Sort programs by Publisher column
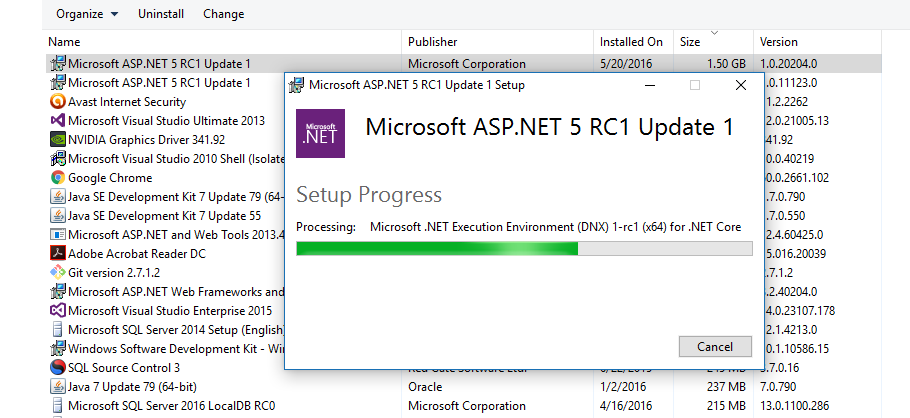The height and width of the screenshot is (418, 910). click(x=432, y=42)
